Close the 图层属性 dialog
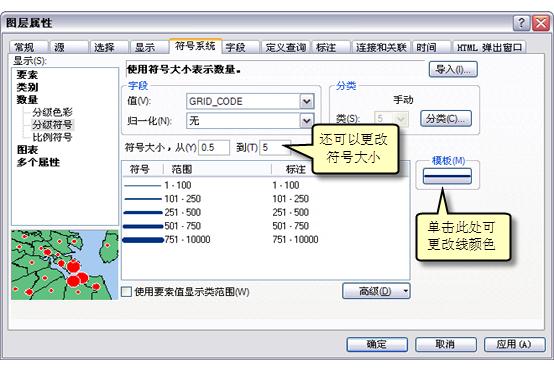The width and height of the screenshot is (554, 371). (541, 24)
